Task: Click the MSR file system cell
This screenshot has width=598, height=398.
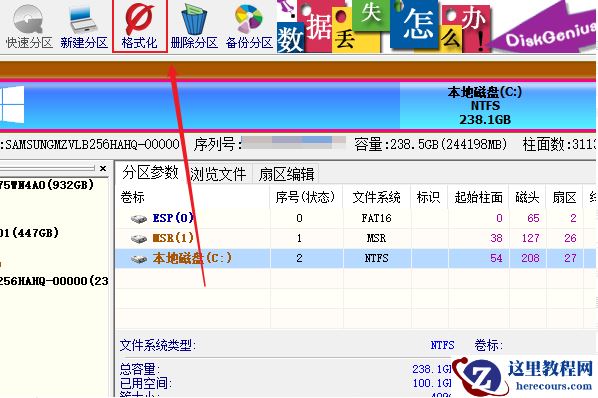Action: click(x=376, y=238)
